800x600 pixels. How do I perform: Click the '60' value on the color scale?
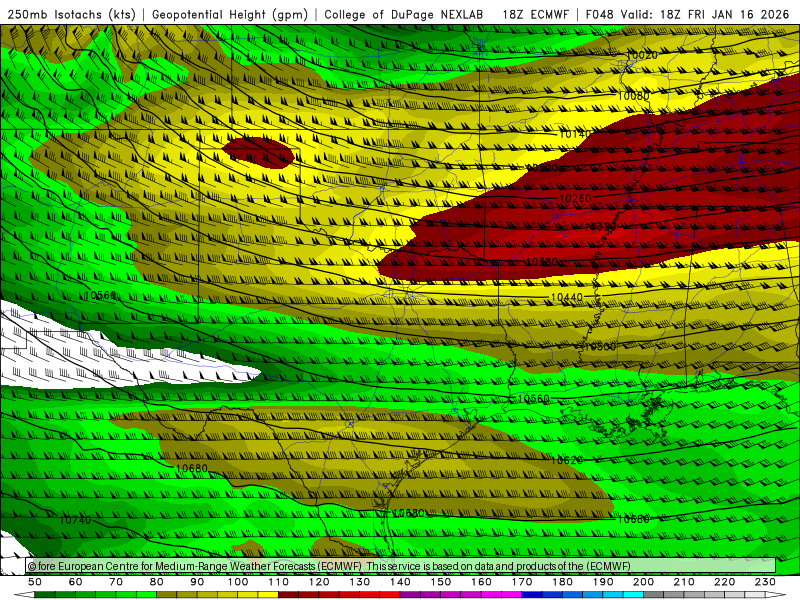[x=75, y=582]
